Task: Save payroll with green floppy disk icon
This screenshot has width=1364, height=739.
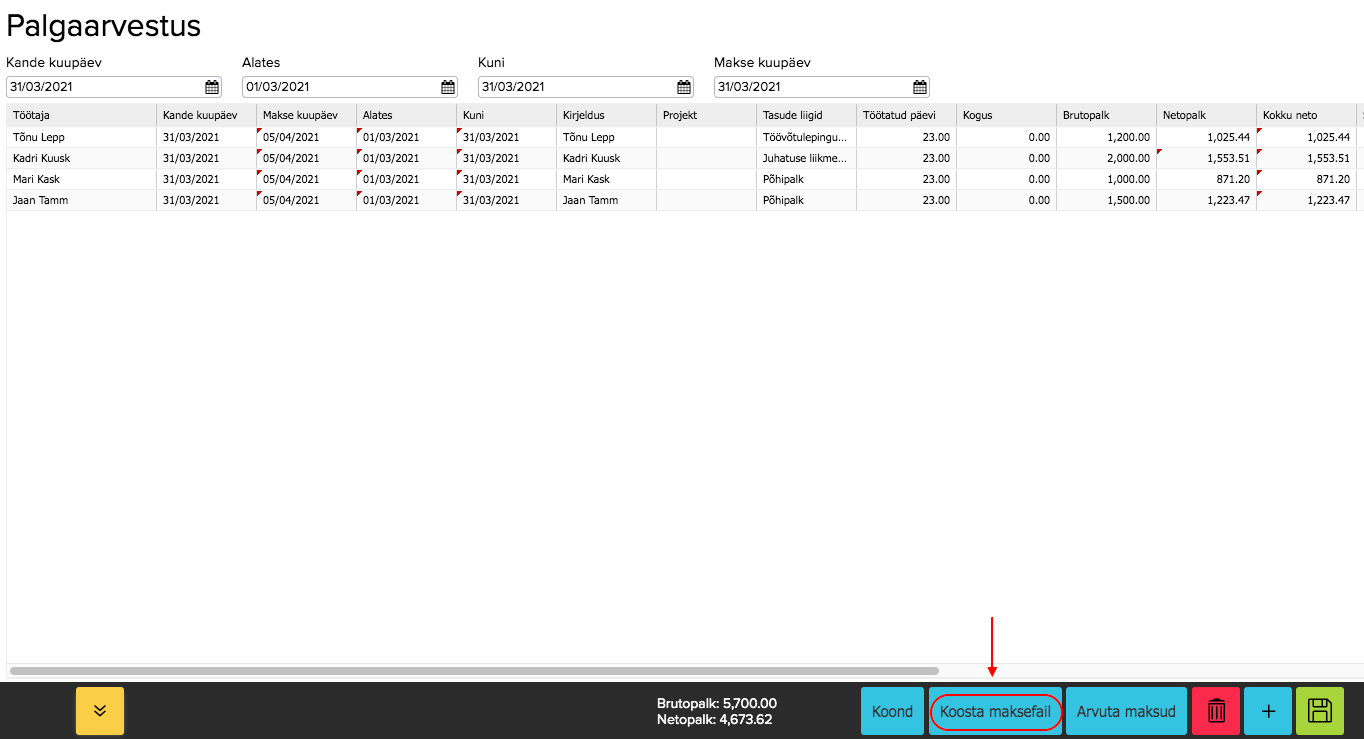Action: pyautogui.click(x=1320, y=711)
